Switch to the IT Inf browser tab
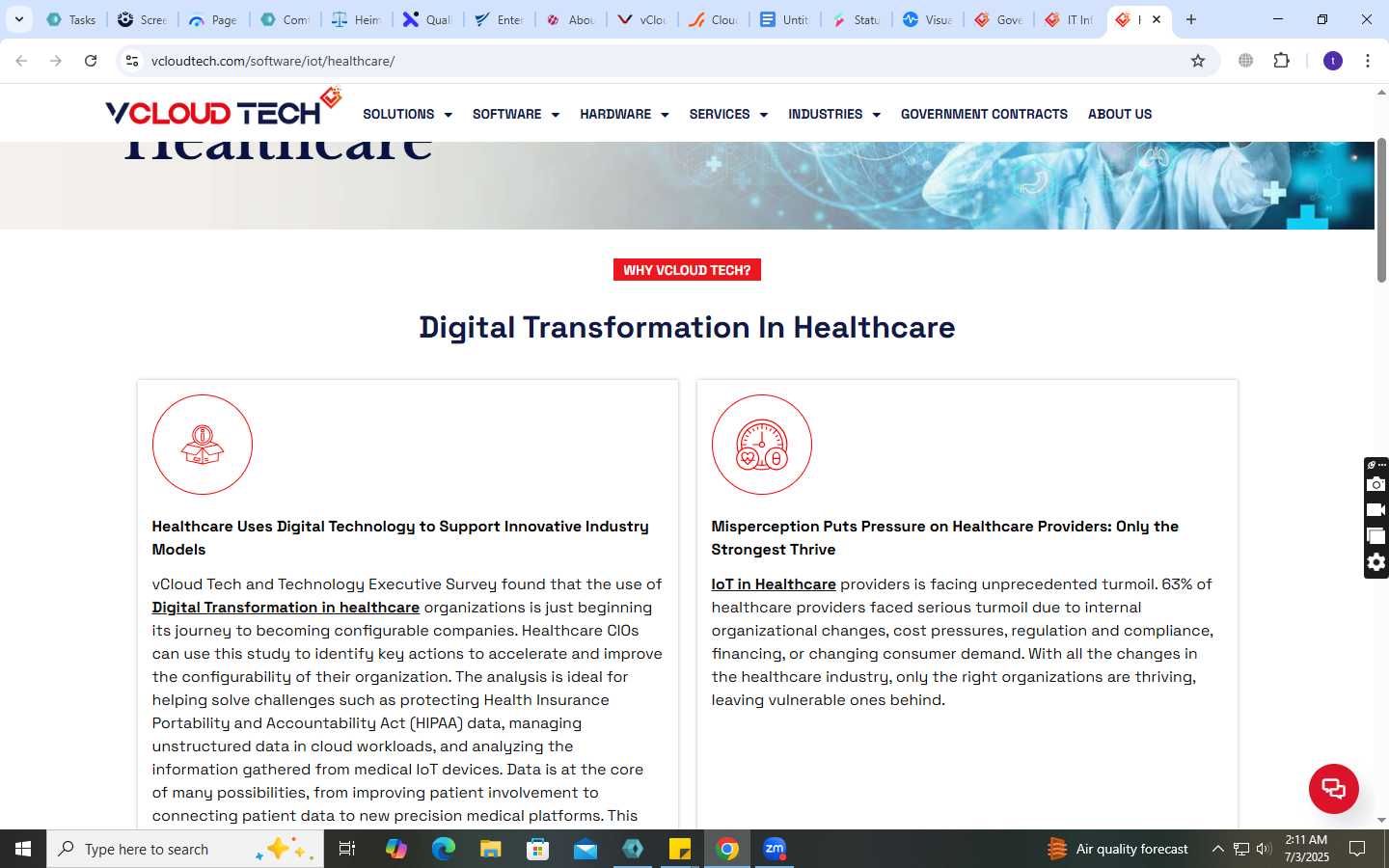The height and width of the screenshot is (868, 1389). click(x=1071, y=19)
